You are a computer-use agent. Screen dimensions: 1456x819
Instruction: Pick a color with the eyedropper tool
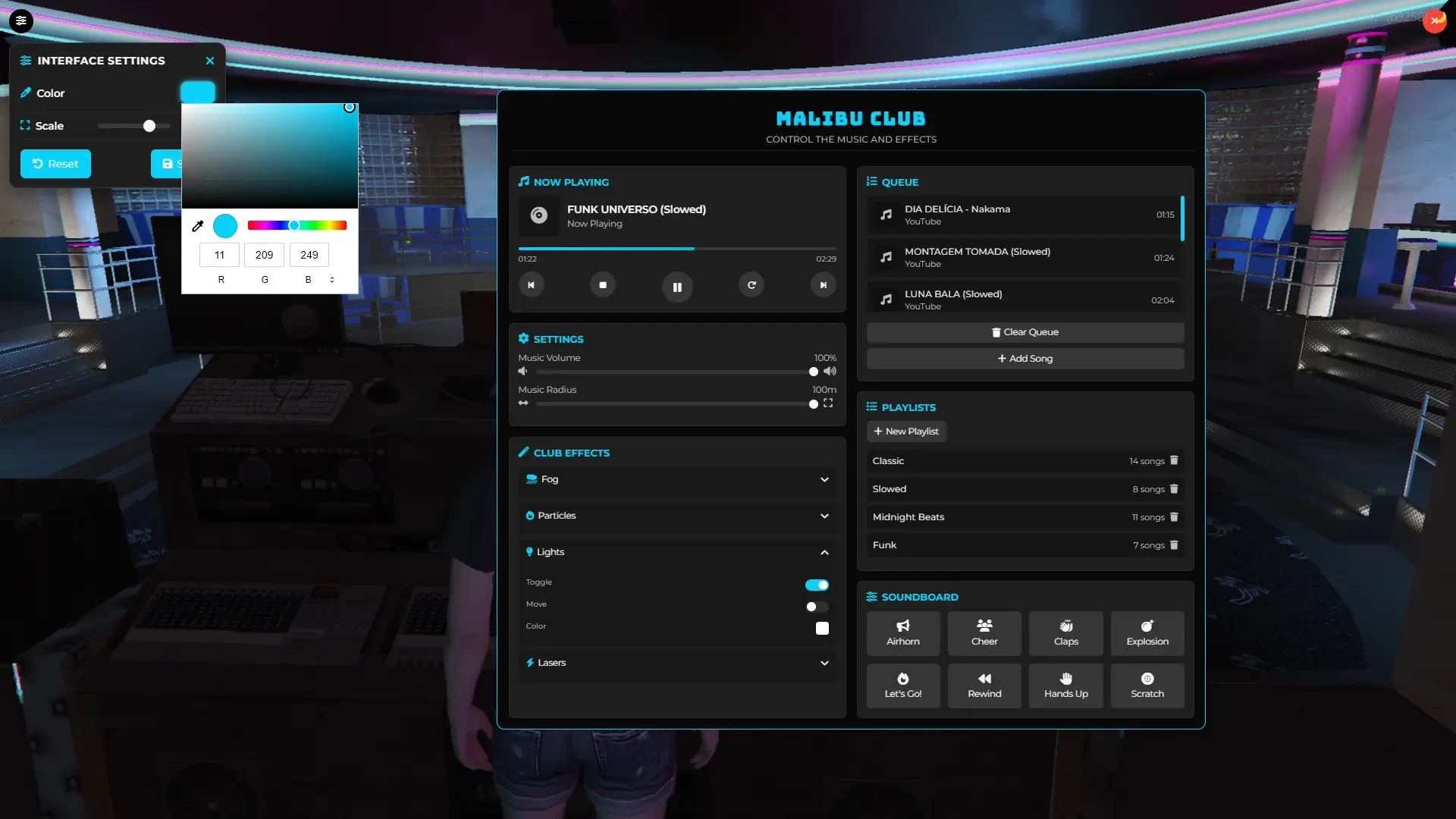click(x=198, y=226)
